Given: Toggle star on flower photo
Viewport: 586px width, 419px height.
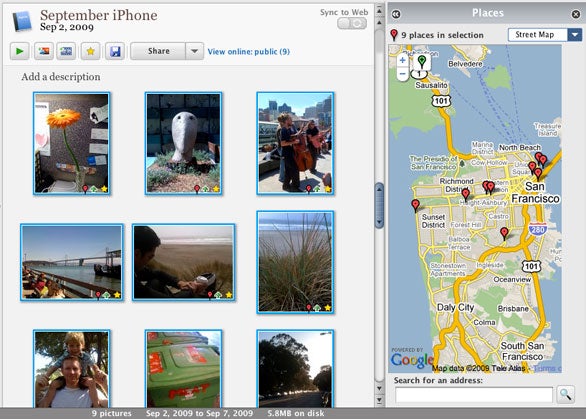Looking at the screenshot, I should click(x=104, y=189).
